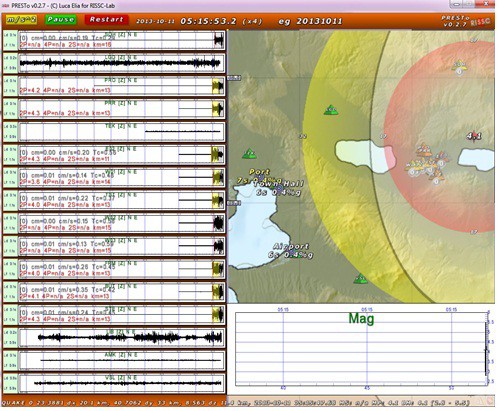The height and width of the screenshot is (411, 499).
Task: Click the PRO station trace row
Action: (x=121, y=86)
